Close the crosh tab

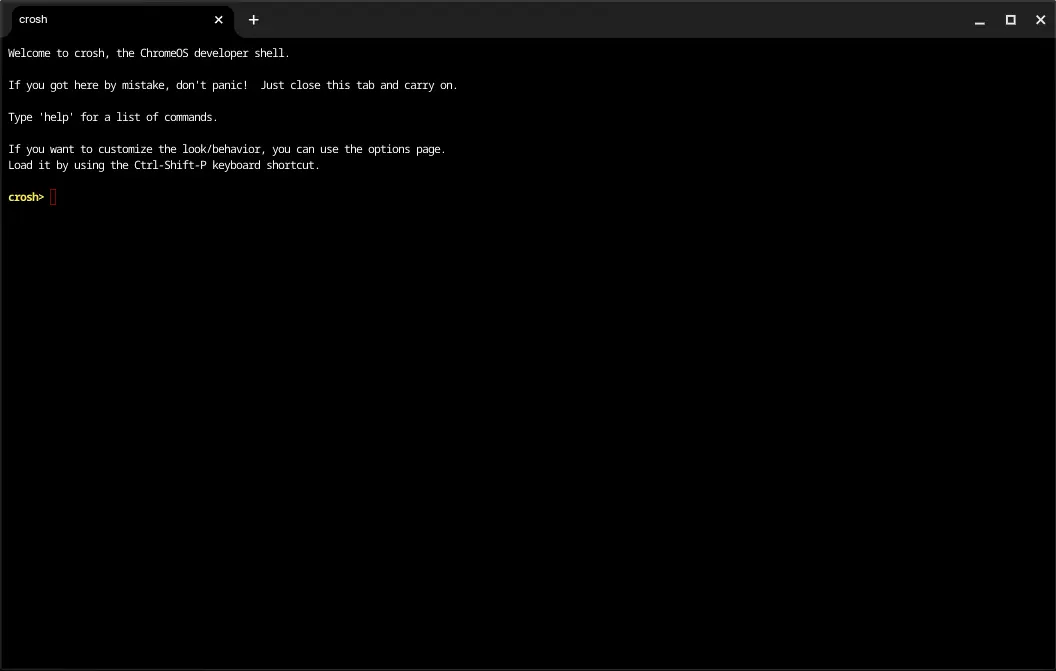tap(218, 20)
